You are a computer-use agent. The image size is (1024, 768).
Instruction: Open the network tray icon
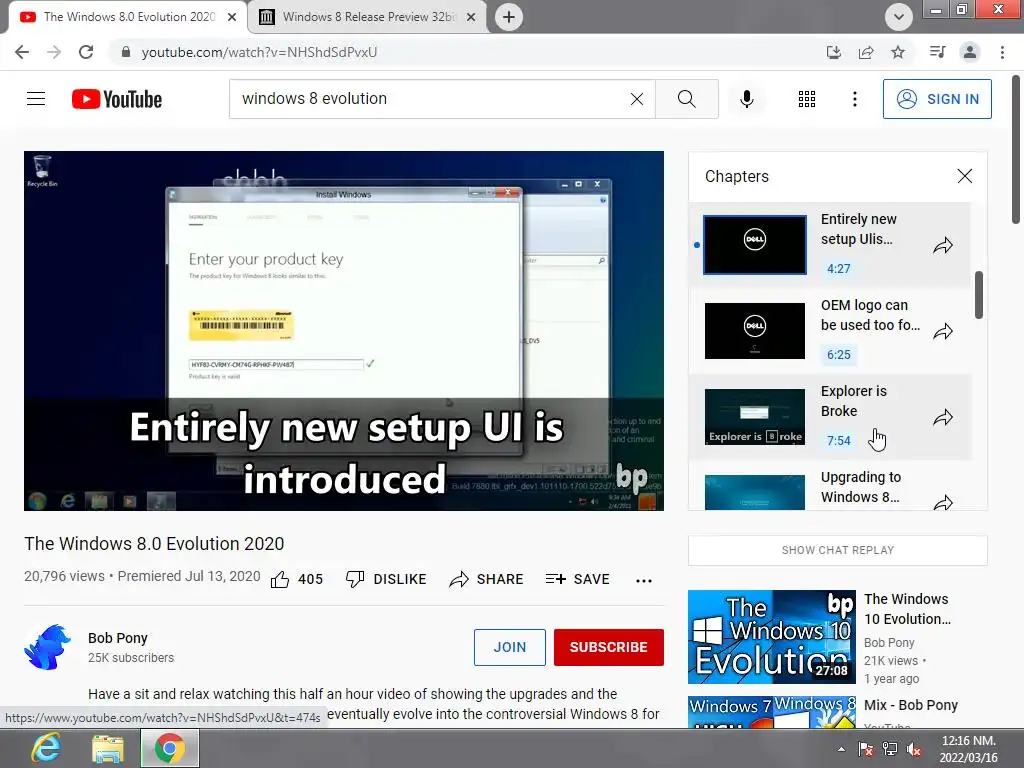(889, 749)
